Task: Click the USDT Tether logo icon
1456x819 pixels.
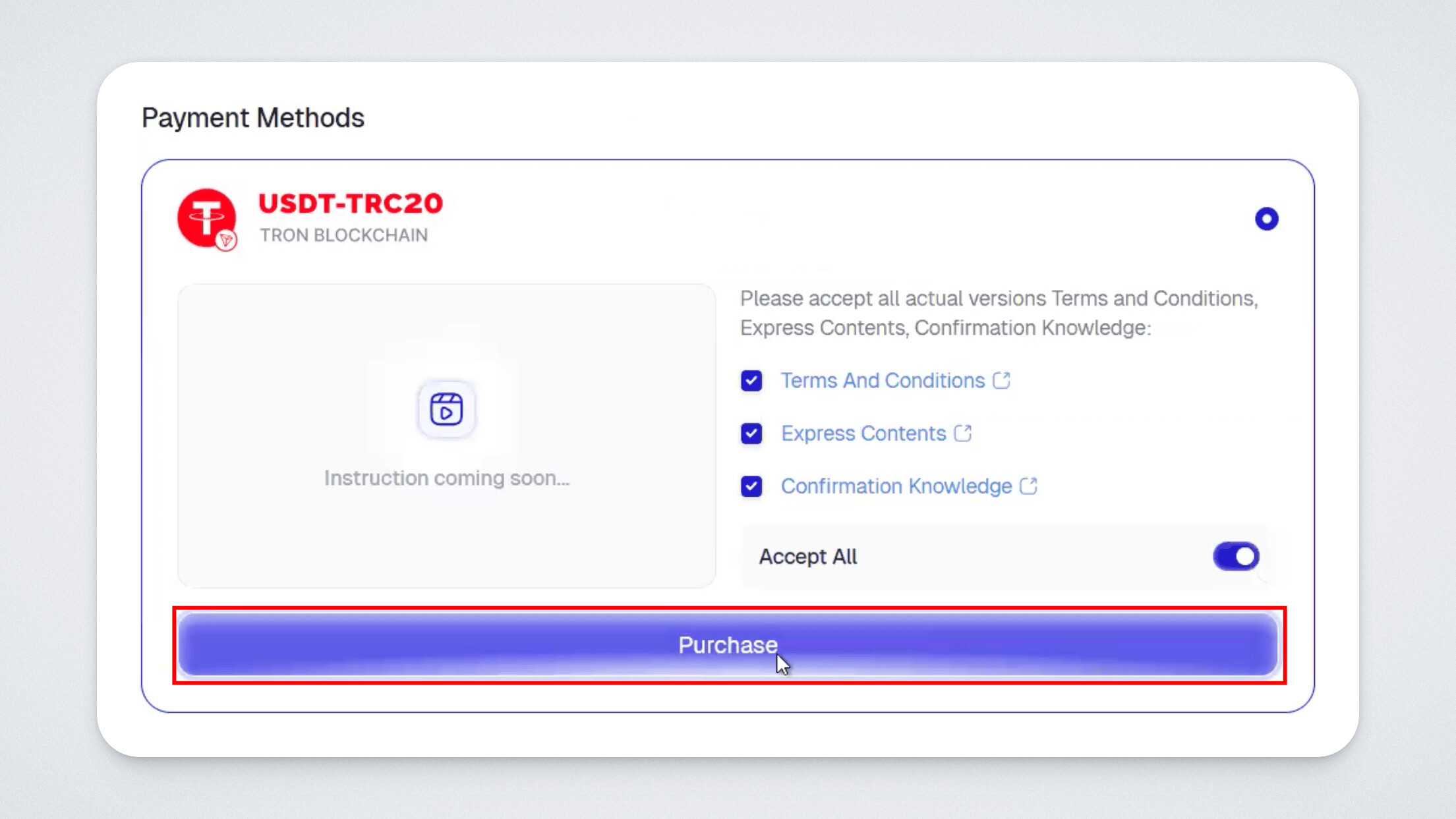Action: click(206, 216)
